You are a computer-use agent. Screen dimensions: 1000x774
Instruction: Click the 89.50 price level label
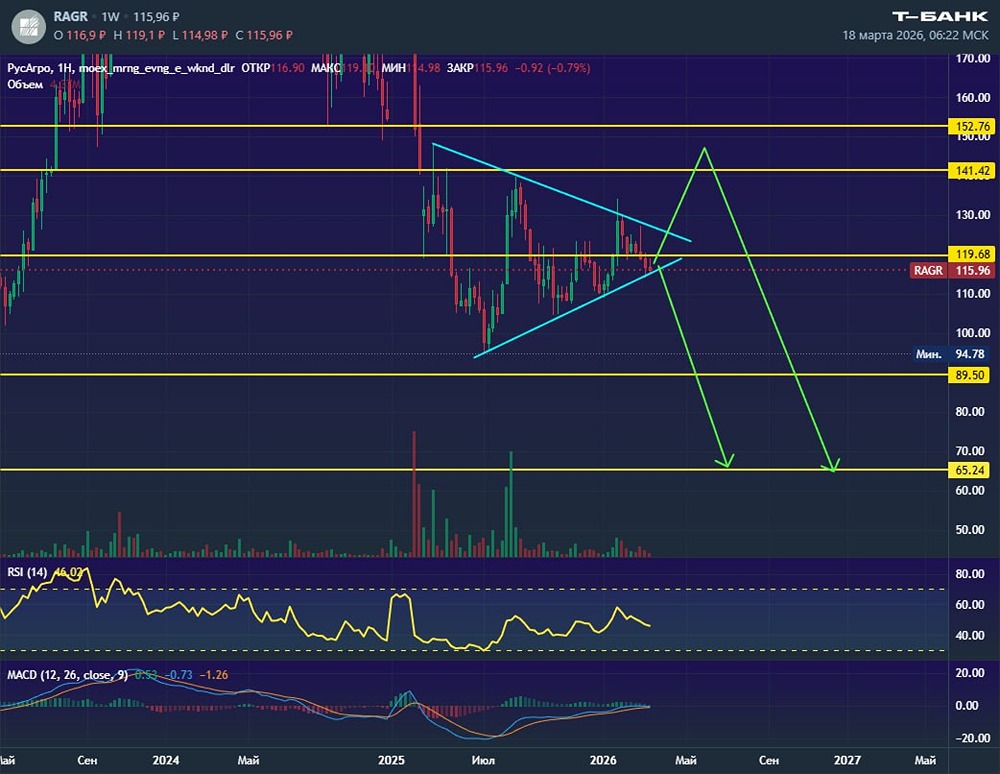pos(970,375)
